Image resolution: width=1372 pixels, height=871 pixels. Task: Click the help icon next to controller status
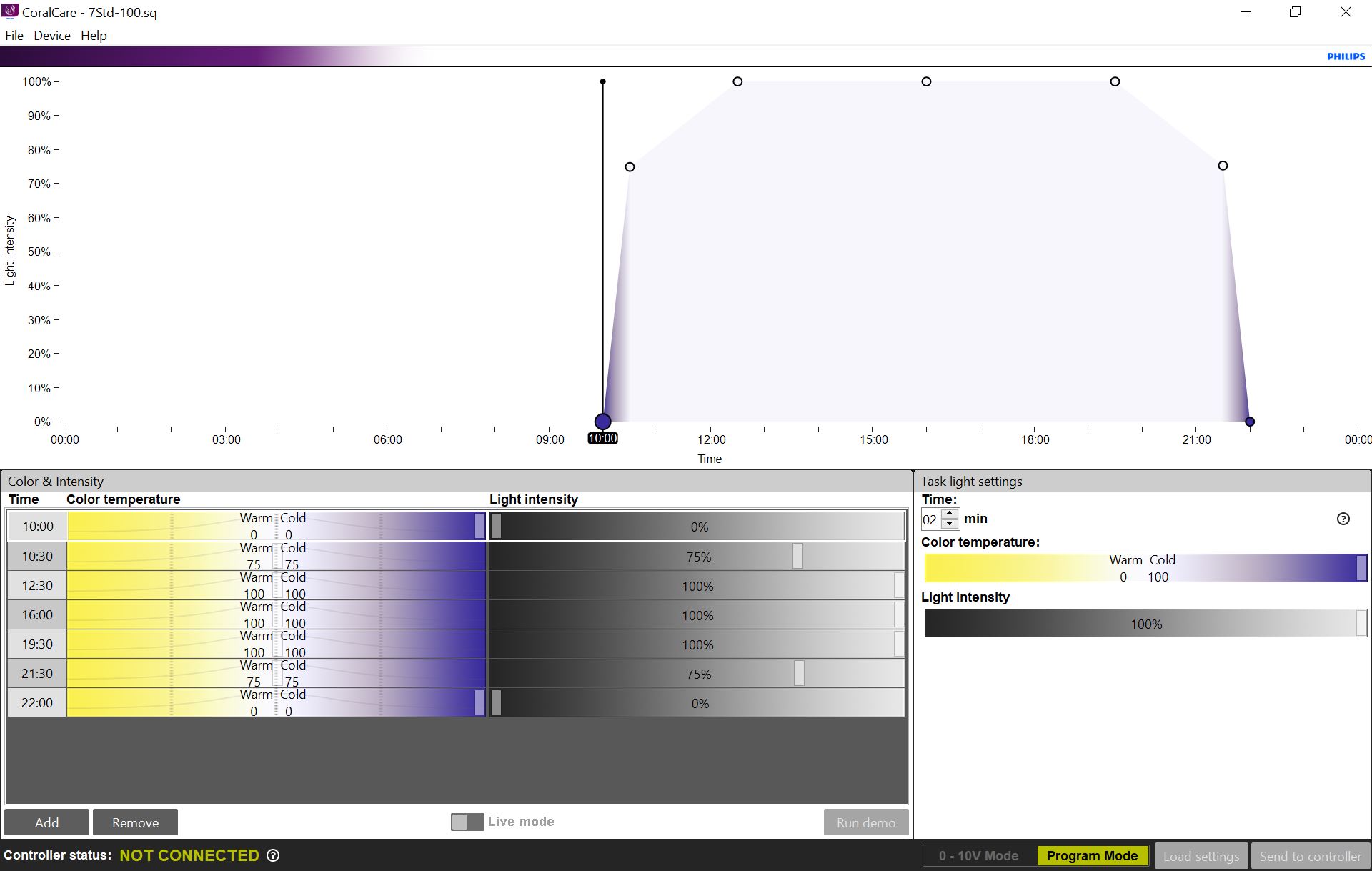[x=273, y=855]
